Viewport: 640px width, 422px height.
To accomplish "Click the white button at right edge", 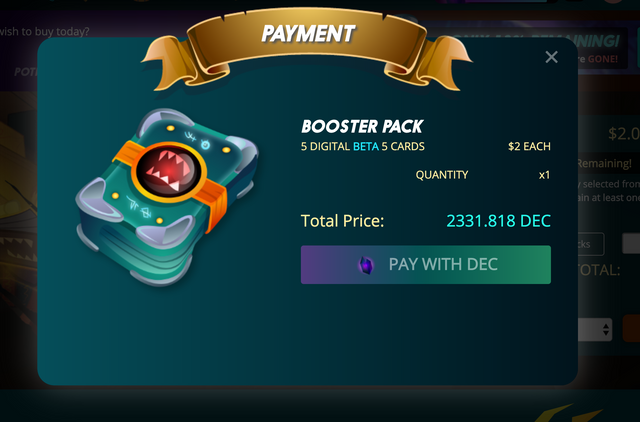I will click(x=631, y=244).
